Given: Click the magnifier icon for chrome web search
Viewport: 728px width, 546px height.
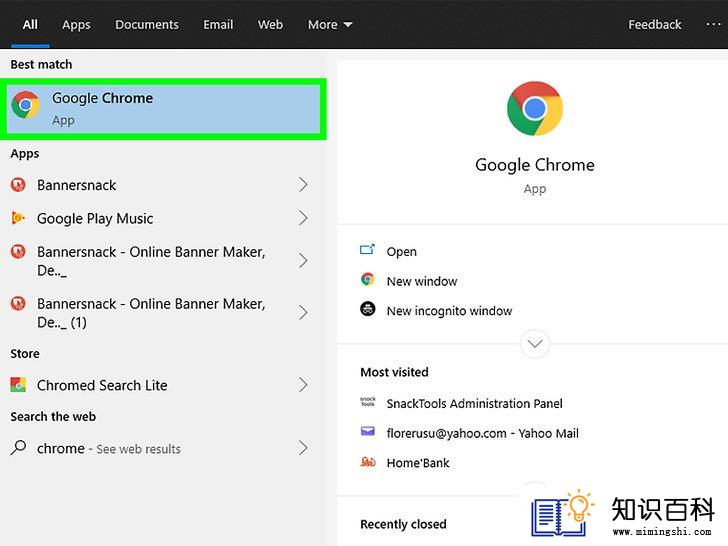Looking at the screenshot, I should coord(18,448).
